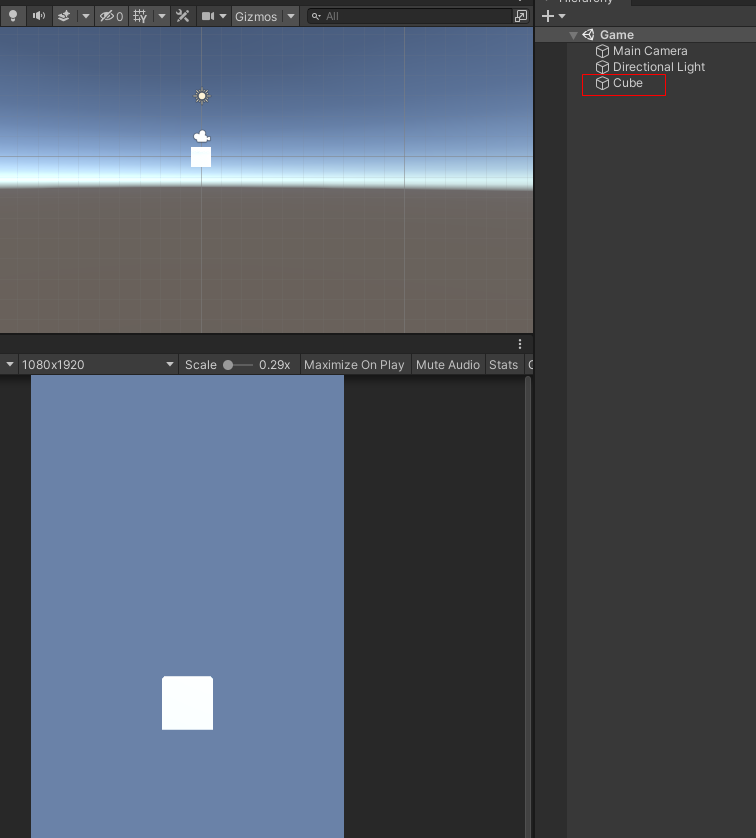
Task: Click the cube icon beside Cube
Action: click(x=602, y=83)
